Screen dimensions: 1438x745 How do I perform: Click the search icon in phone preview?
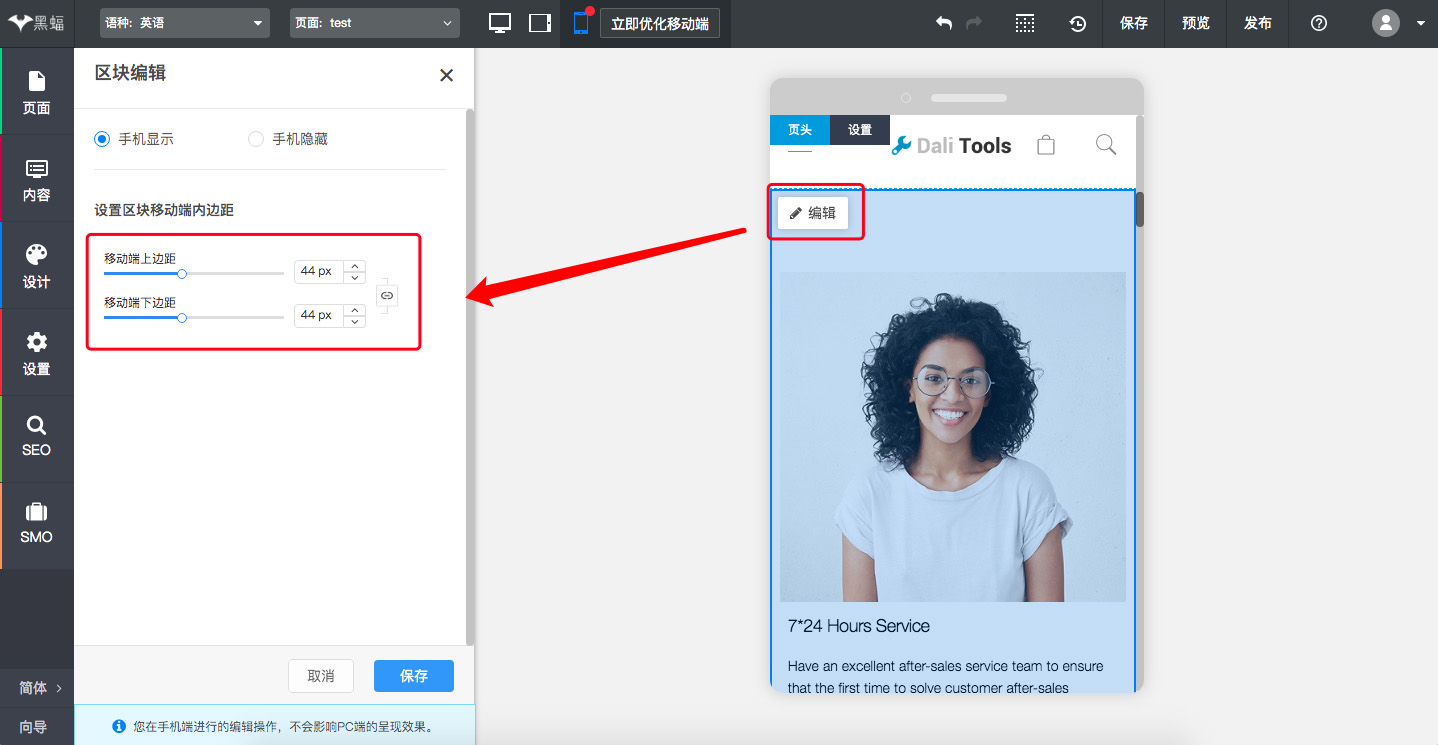pos(1105,145)
